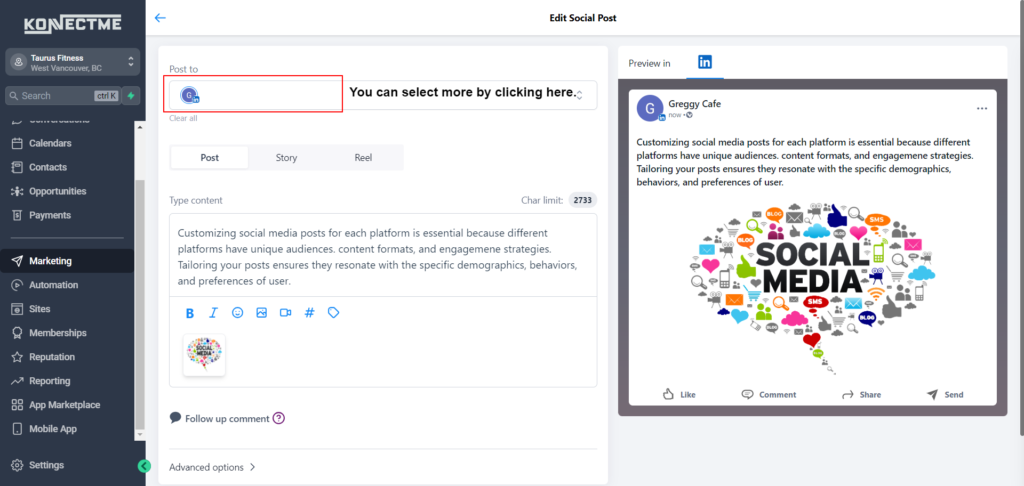
Task: Click the back arrow beside Edit Social Post
Action: point(161,17)
